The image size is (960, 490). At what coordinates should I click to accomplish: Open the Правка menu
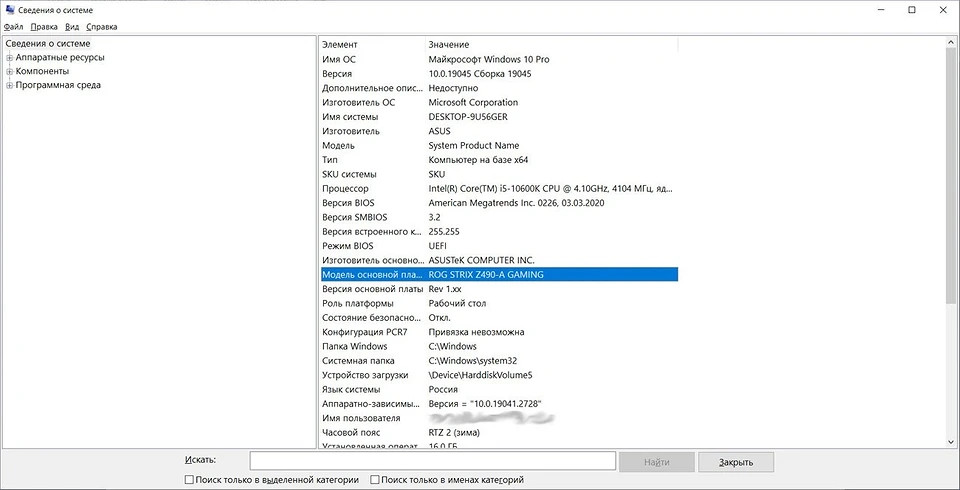44,27
